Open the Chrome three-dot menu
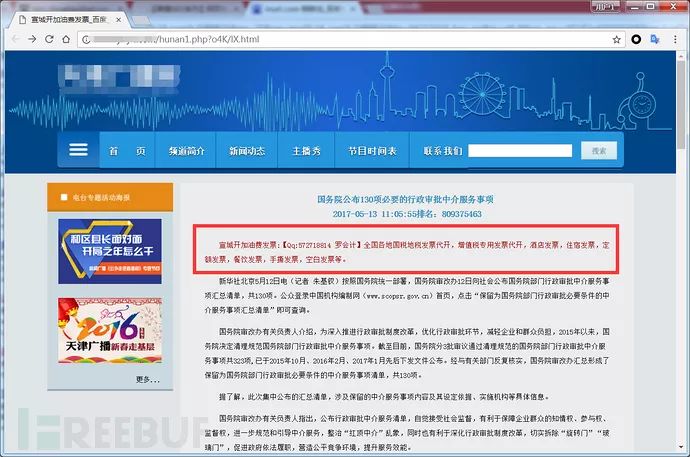 (x=675, y=39)
